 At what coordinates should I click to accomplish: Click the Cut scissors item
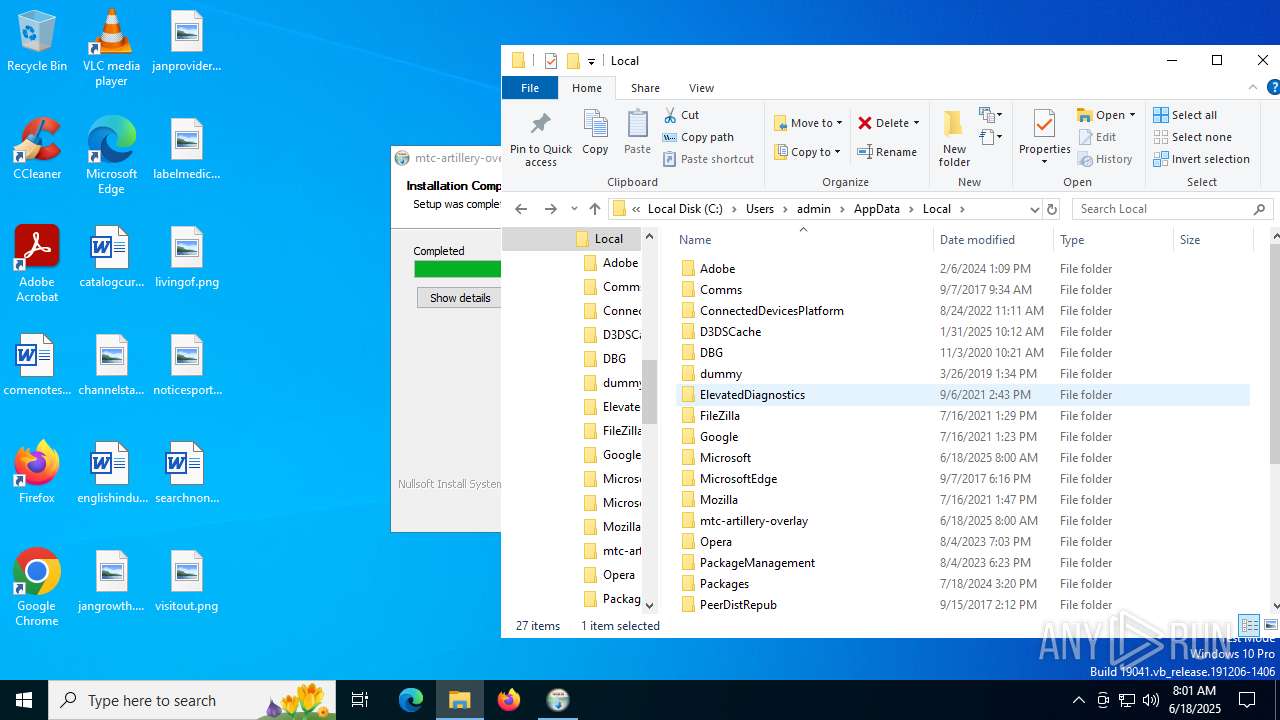coord(681,115)
